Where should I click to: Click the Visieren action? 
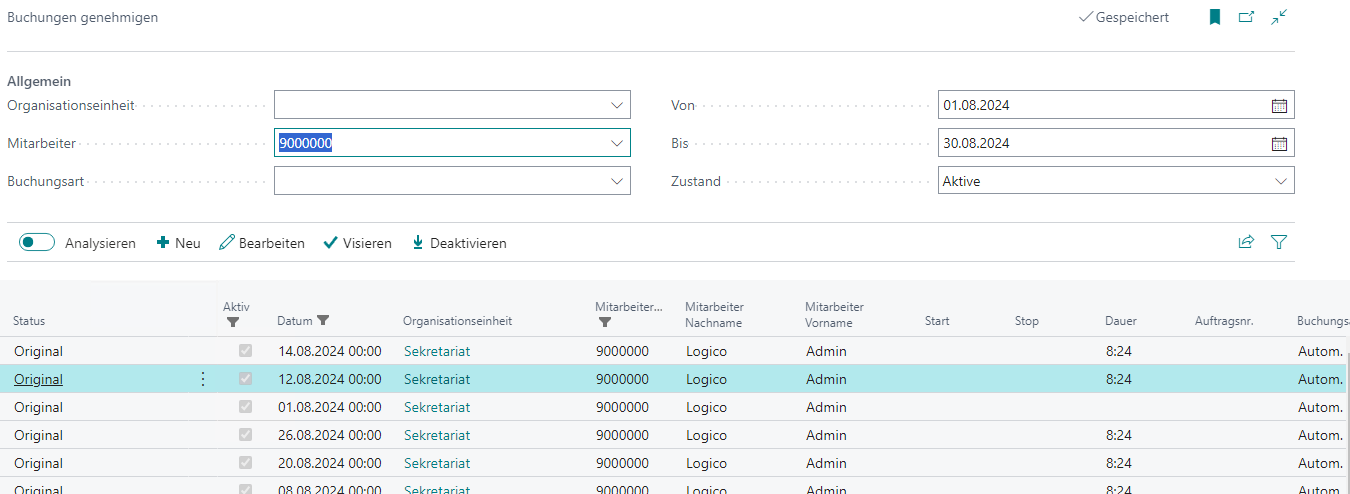(357, 243)
